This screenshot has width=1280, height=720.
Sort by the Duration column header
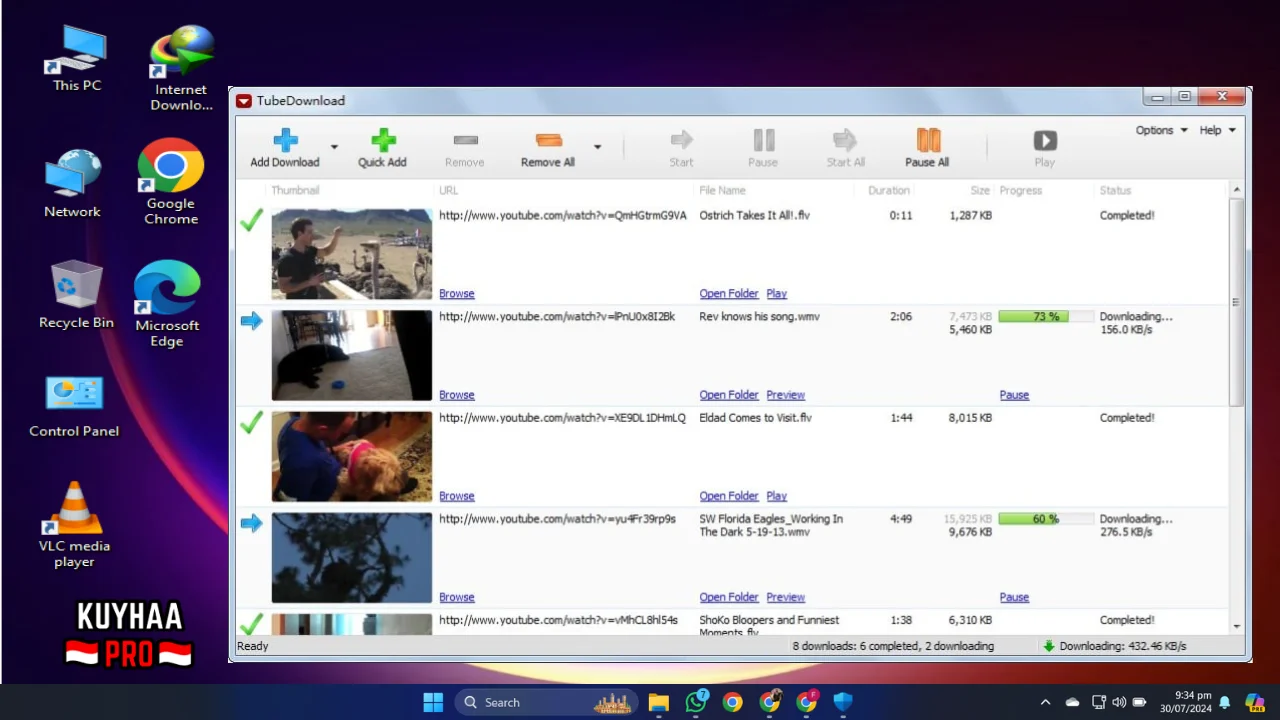click(889, 190)
